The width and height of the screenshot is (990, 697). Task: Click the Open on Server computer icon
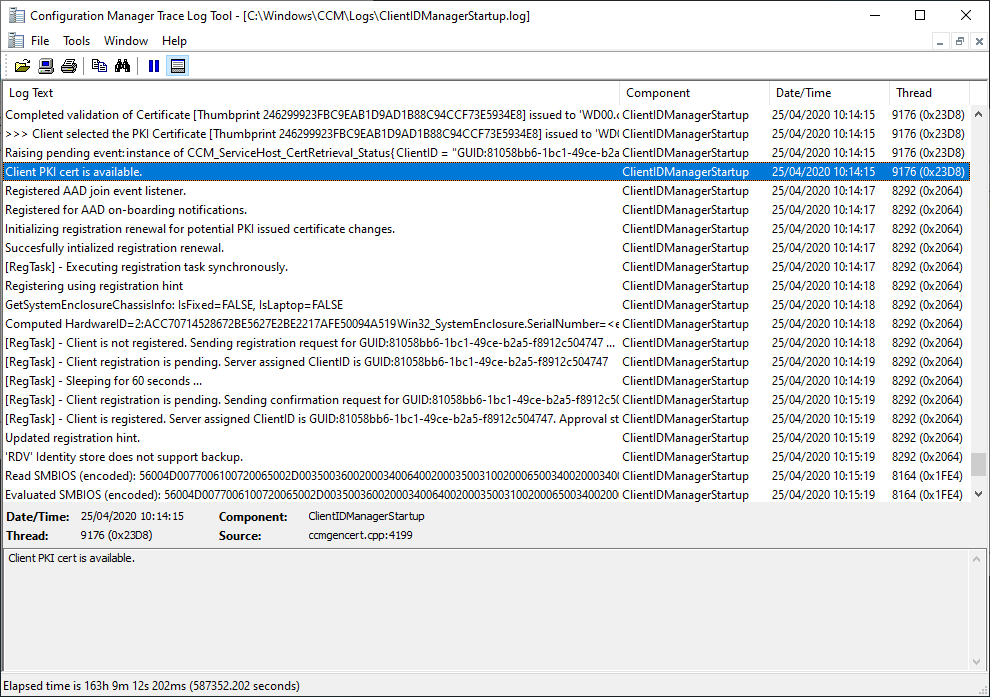click(x=46, y=66)
